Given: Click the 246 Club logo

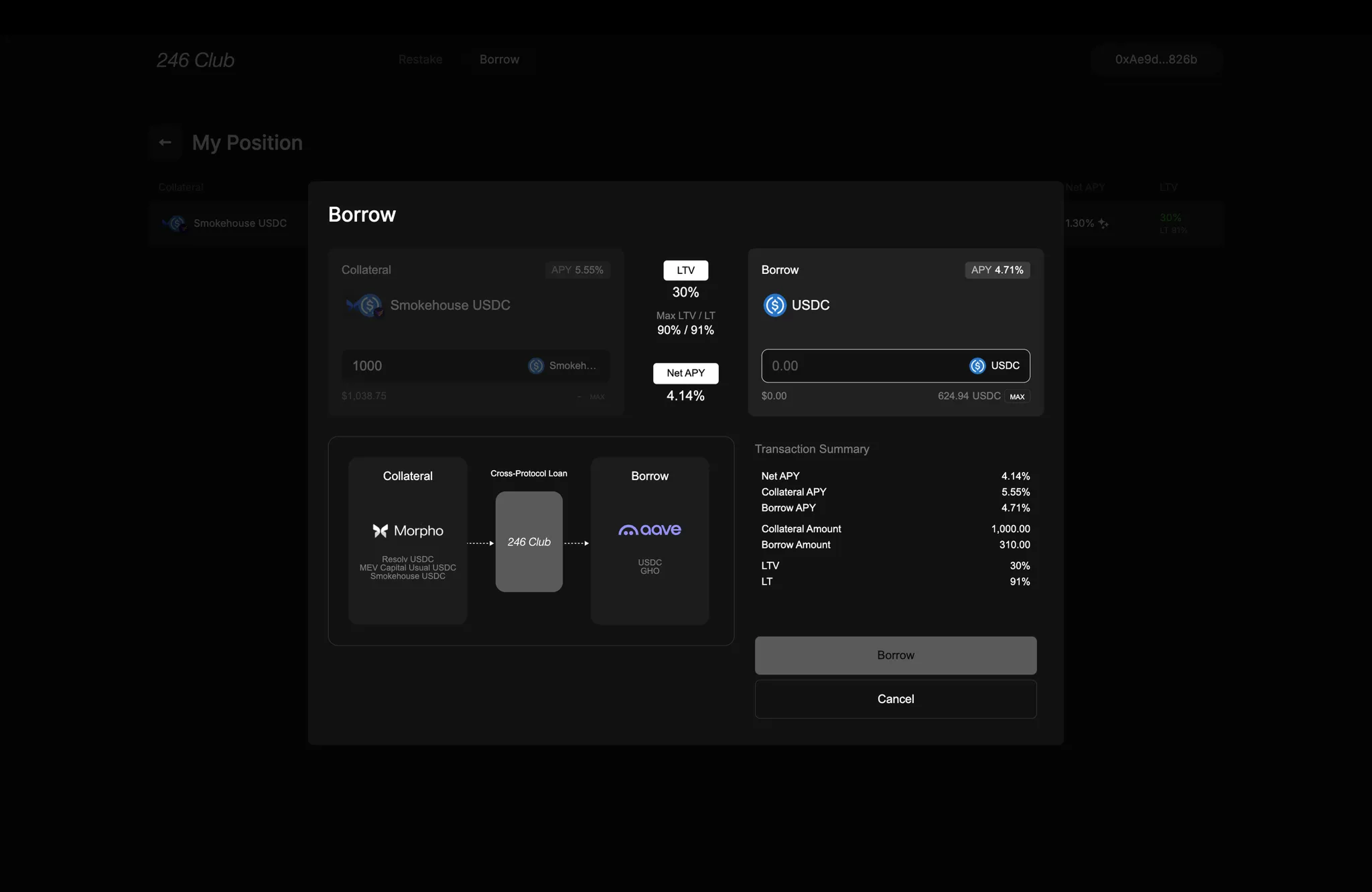Looking at the screenshot, I should [195, 60].
